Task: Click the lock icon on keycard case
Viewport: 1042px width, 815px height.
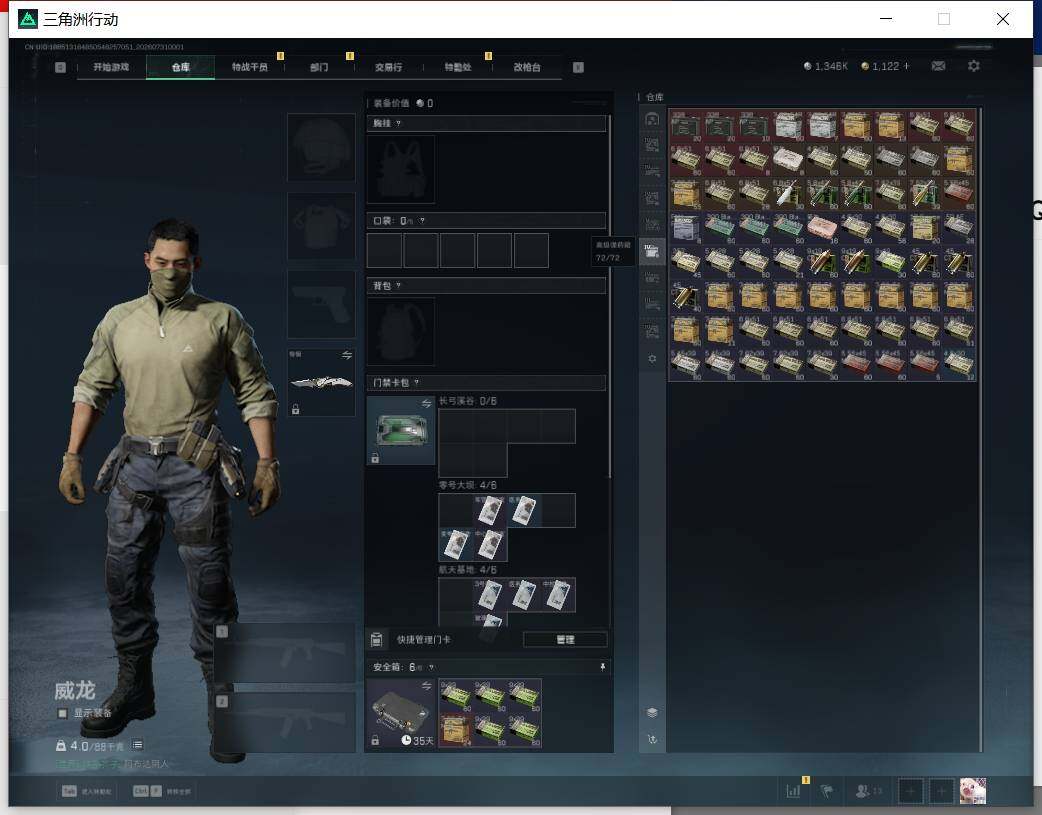Action: coord(375,458)
